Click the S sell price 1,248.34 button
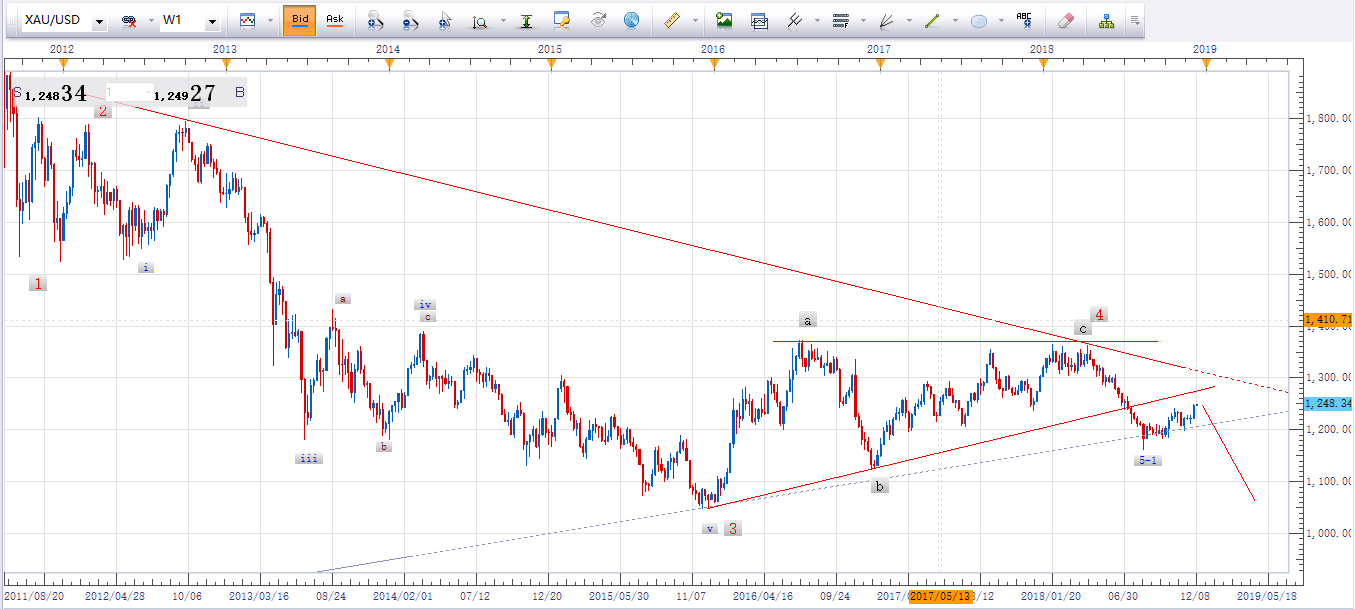The image size is (1355, 609). click(51, 94)
